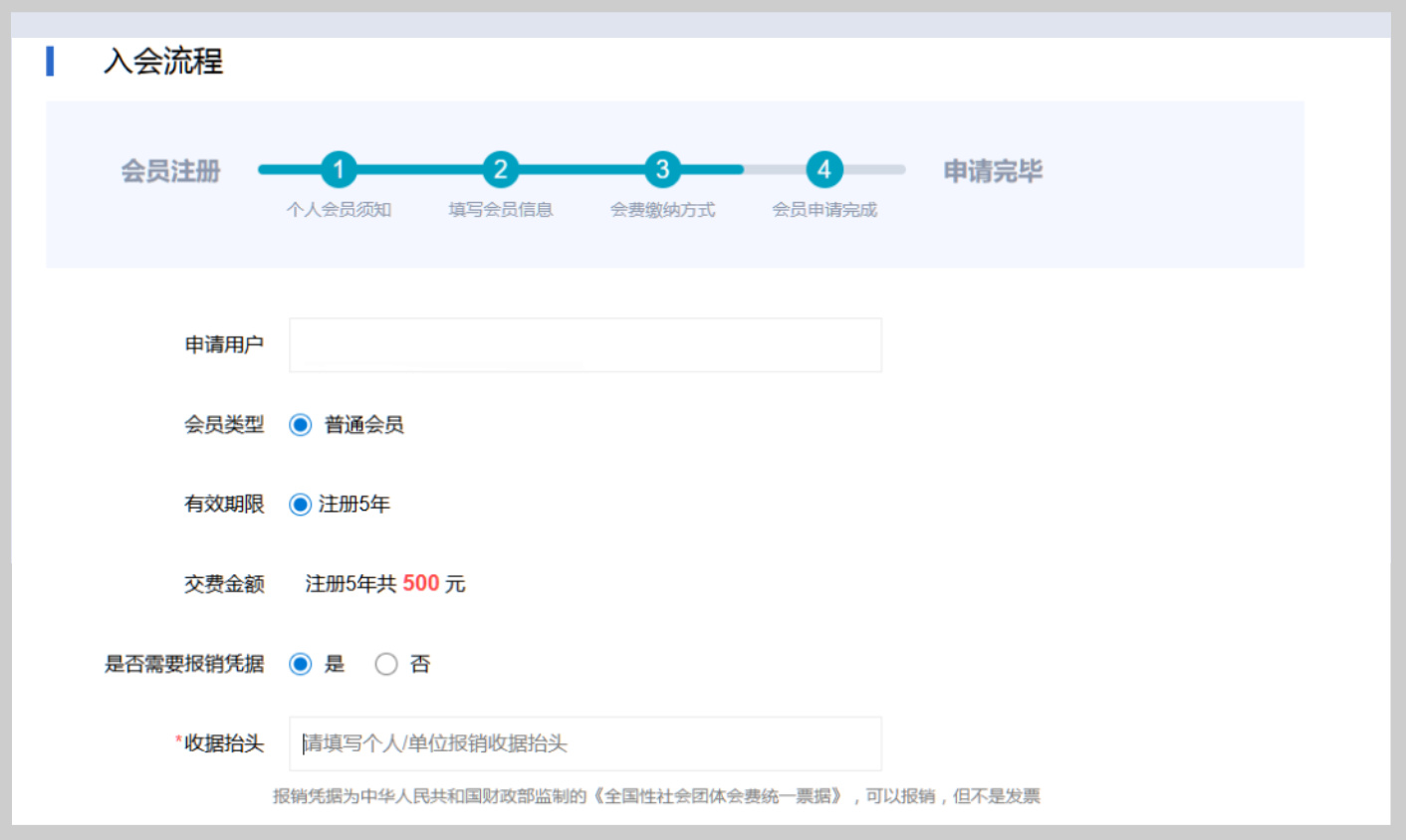Click the step 1 circle icon
The width and height of the screenshot is (1406, 840).
coord(339,169)
